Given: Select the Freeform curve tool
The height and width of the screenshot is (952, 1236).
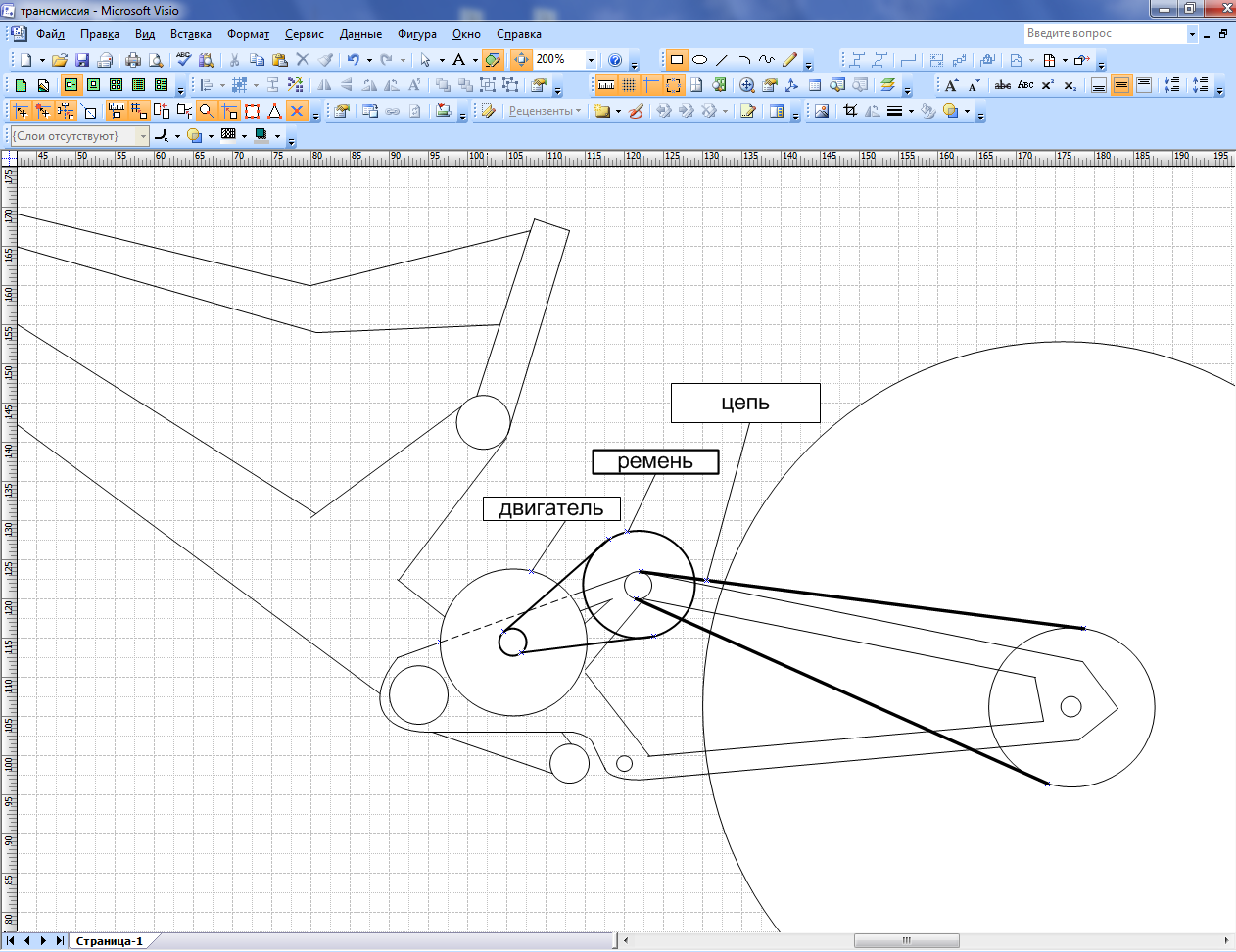Looking at the screenshot, I should [767, 60].
